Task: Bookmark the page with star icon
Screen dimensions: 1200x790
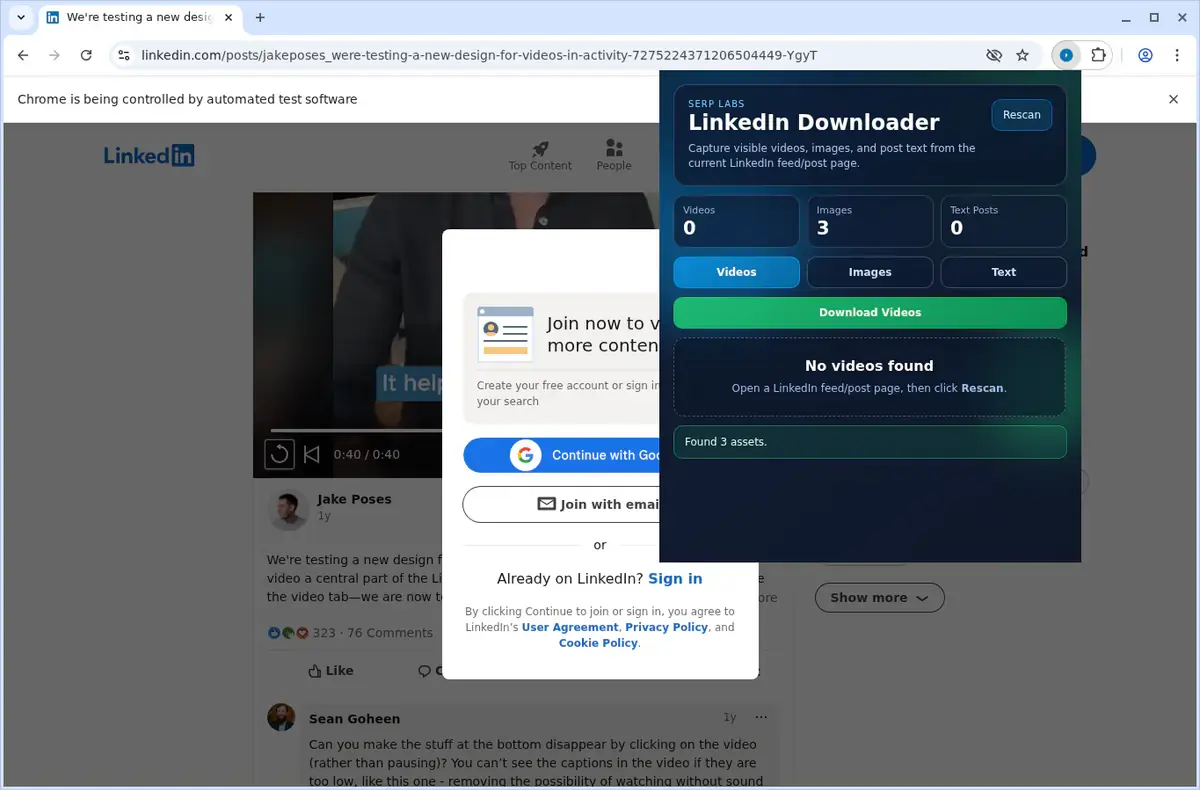Action: click(x=1022, y=55)
